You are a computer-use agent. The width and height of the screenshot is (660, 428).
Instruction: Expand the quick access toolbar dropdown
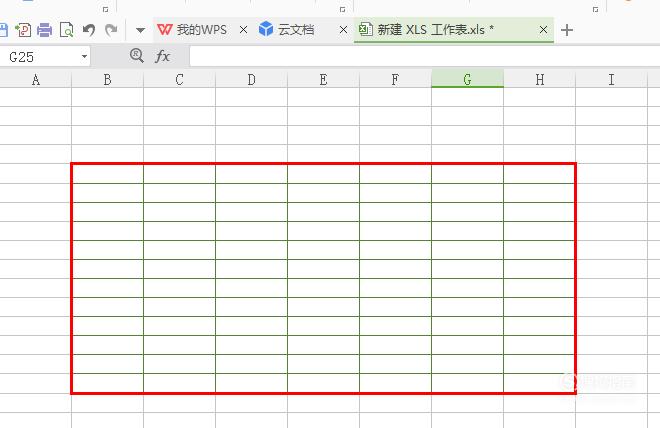[x=140, y=30]
